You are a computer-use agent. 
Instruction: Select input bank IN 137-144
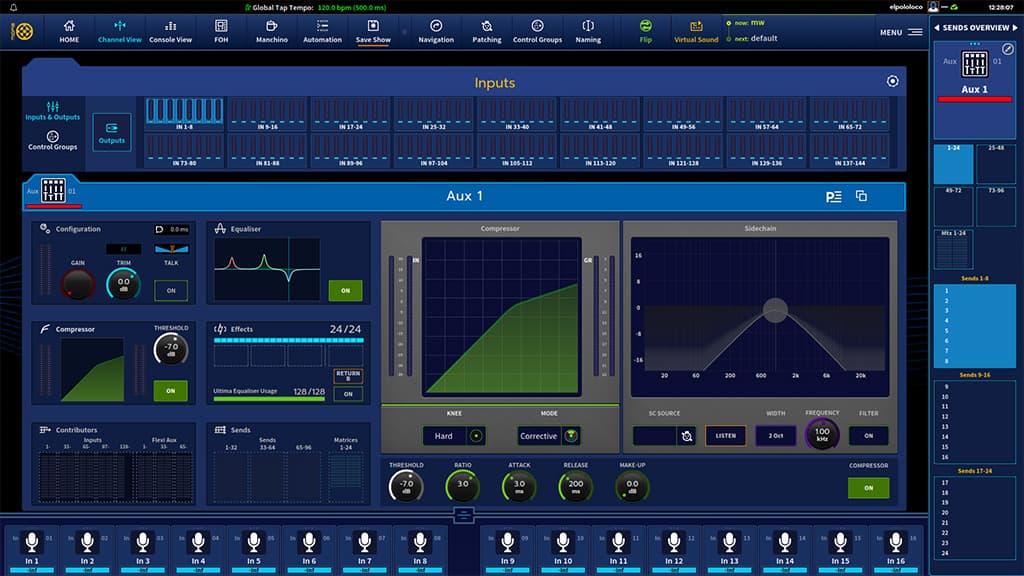coord(850,151)
